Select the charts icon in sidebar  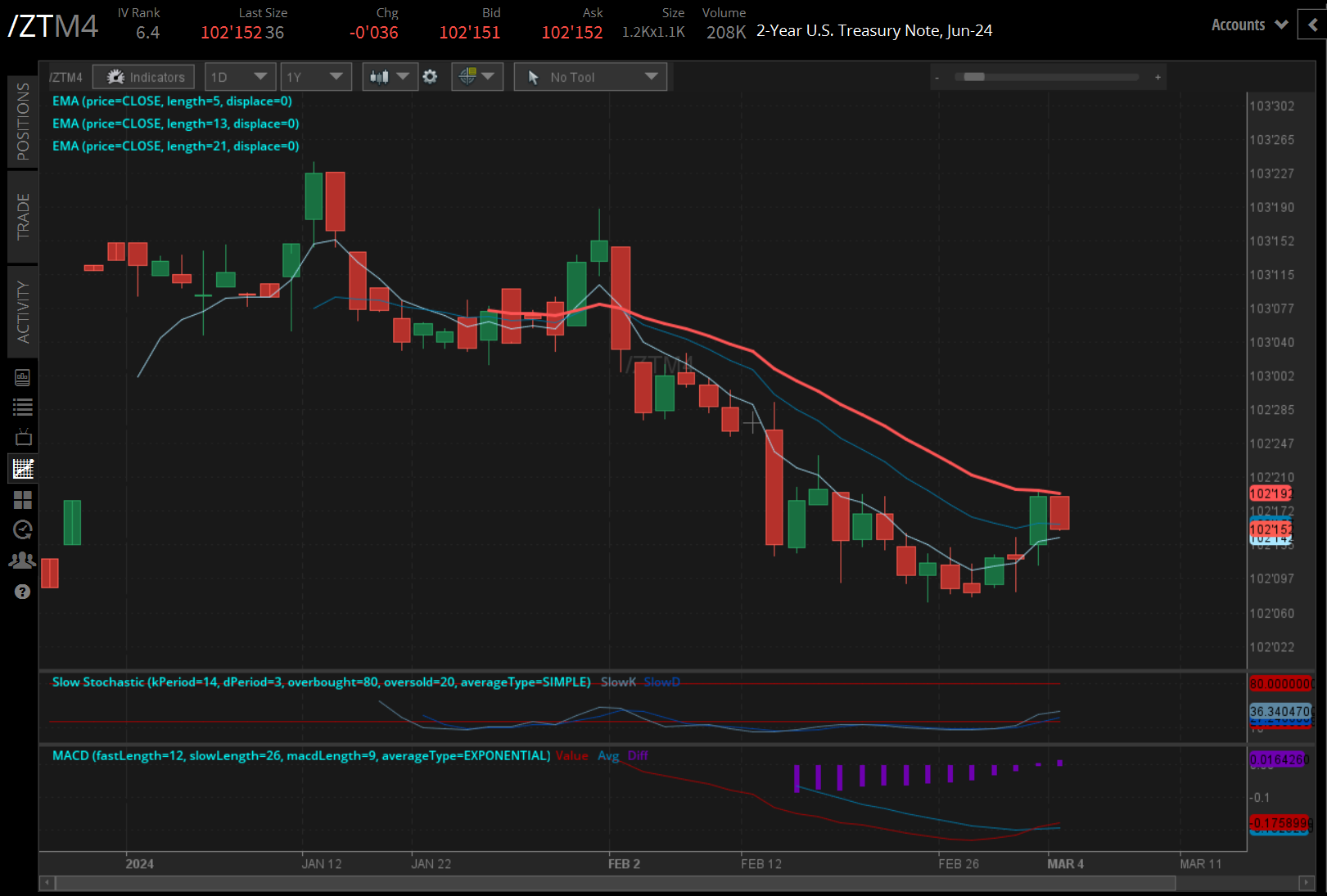coord(23,469)
